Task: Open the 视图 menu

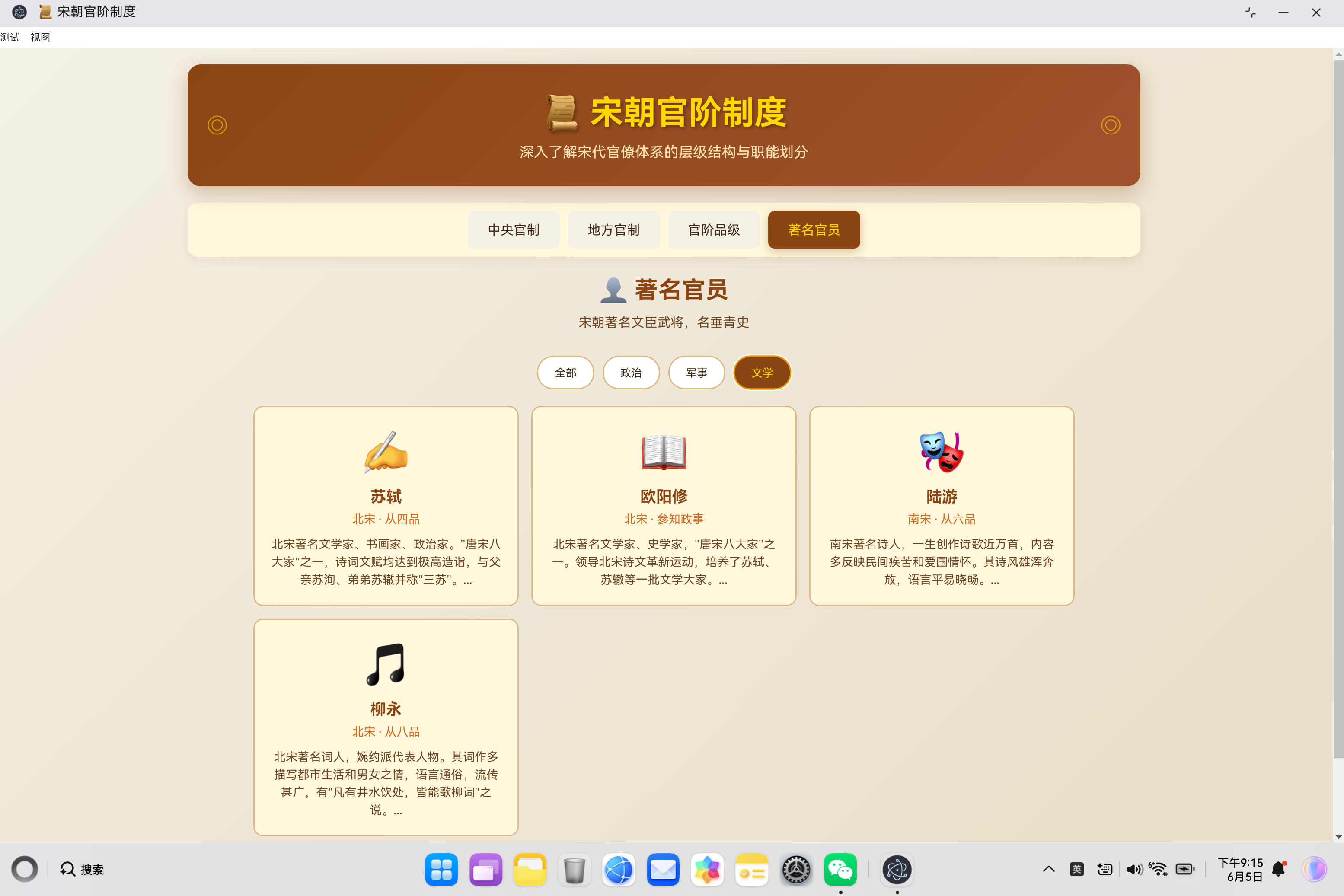Action: (40, 37)
